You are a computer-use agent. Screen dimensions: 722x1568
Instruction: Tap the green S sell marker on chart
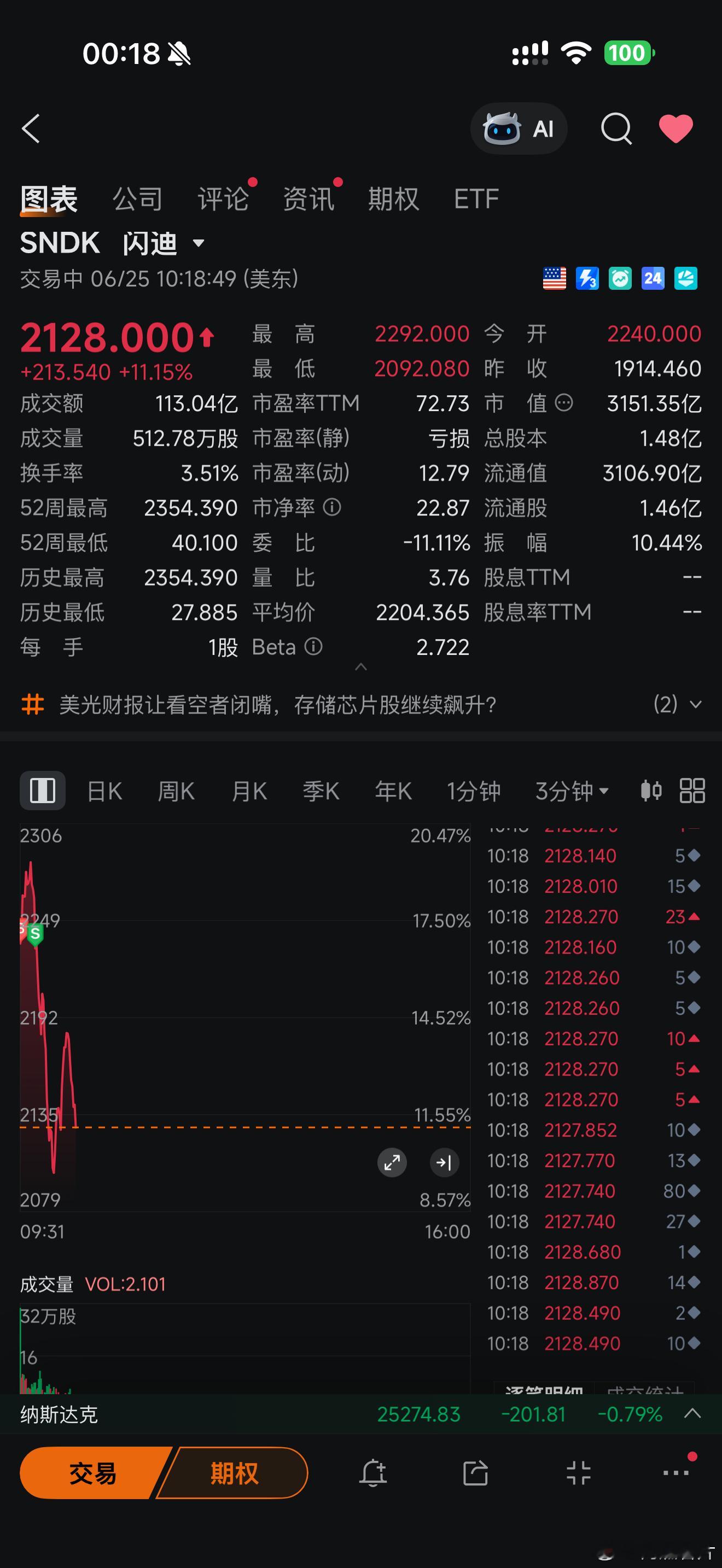click(x=34, y=934)
